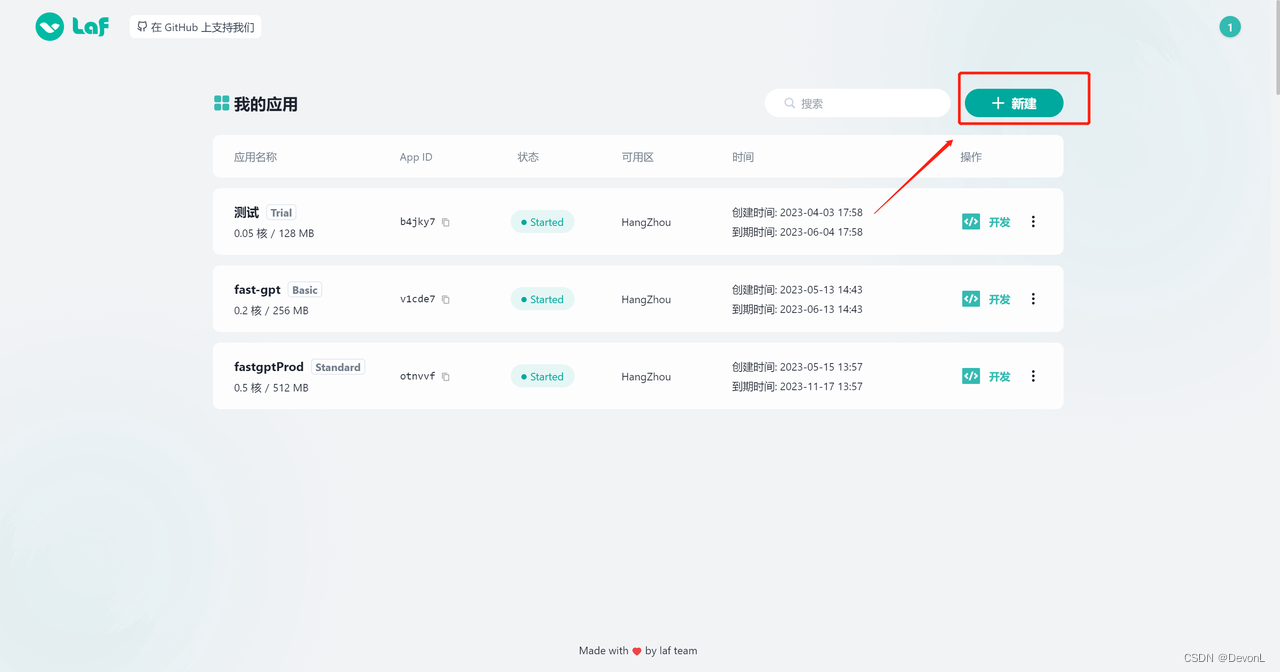The image size is (1280, 672).
Task: Click the Basic plan badge
Action: [x=305, y=290]
